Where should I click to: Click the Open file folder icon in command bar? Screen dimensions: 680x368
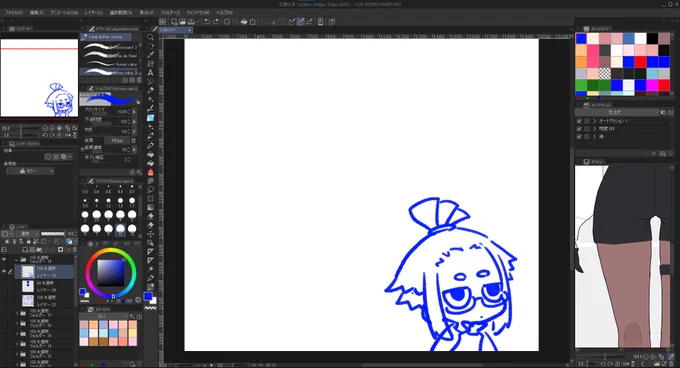pos(183,22)
